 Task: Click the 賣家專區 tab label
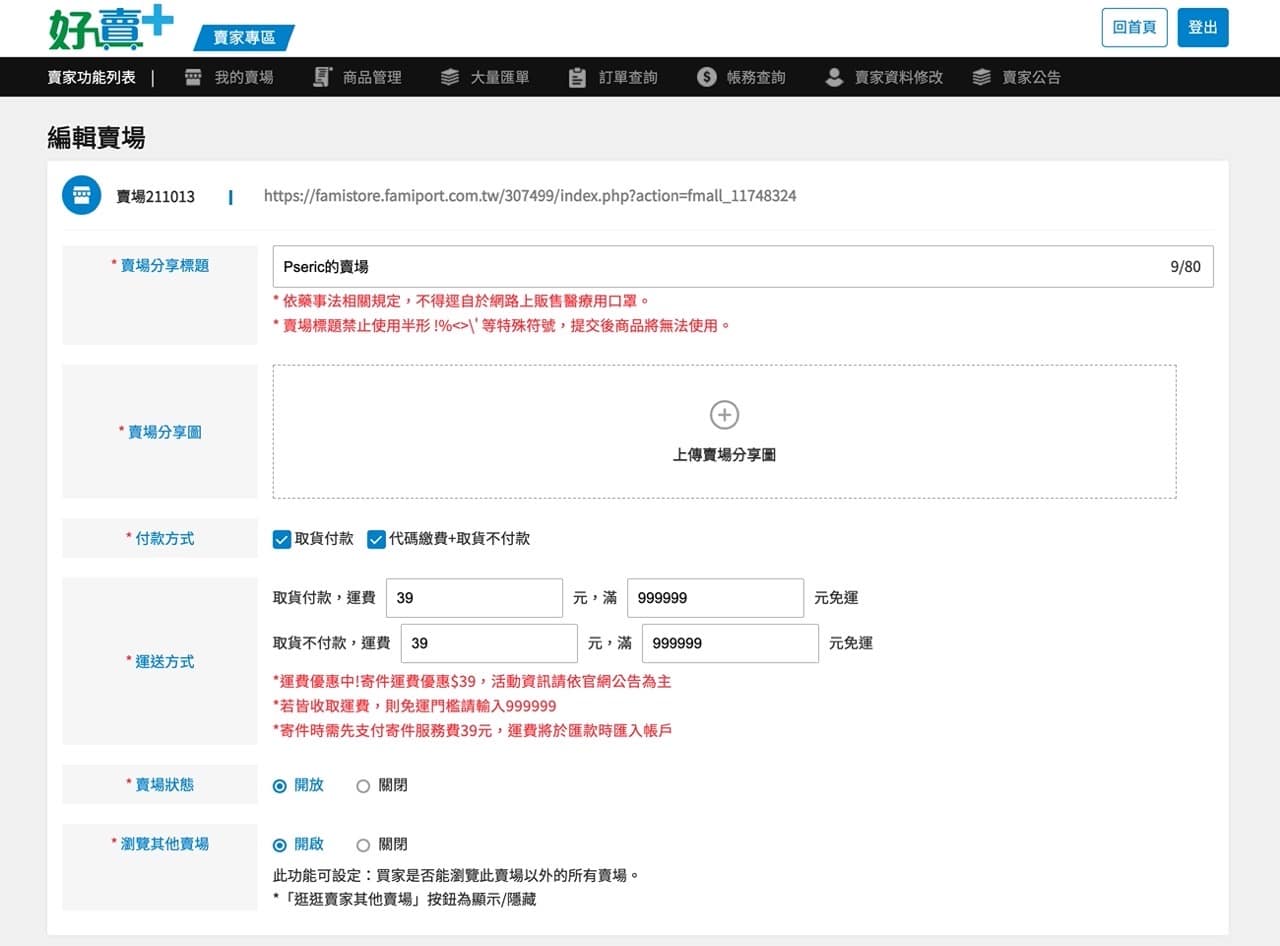(x=244, y=37)
